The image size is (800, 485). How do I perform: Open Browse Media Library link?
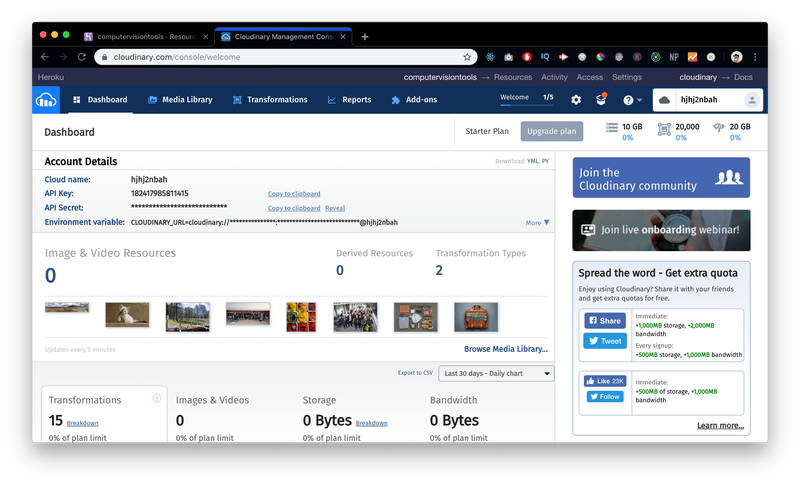coord(506,349)
